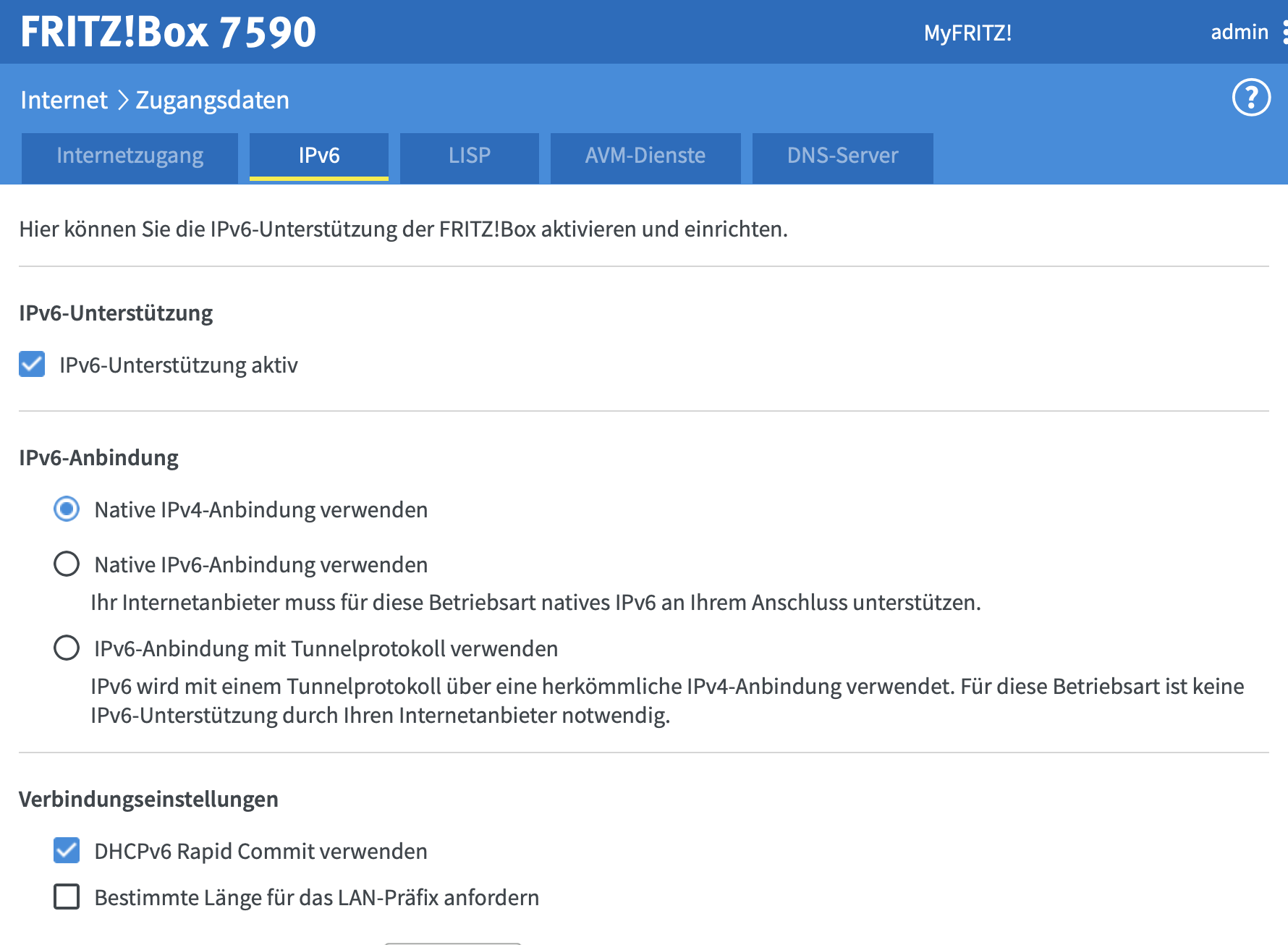
Task: Disable the IPv6-Unterstützung aktiv checkbox
Action: pyautogui.click(x=32, y=365)
